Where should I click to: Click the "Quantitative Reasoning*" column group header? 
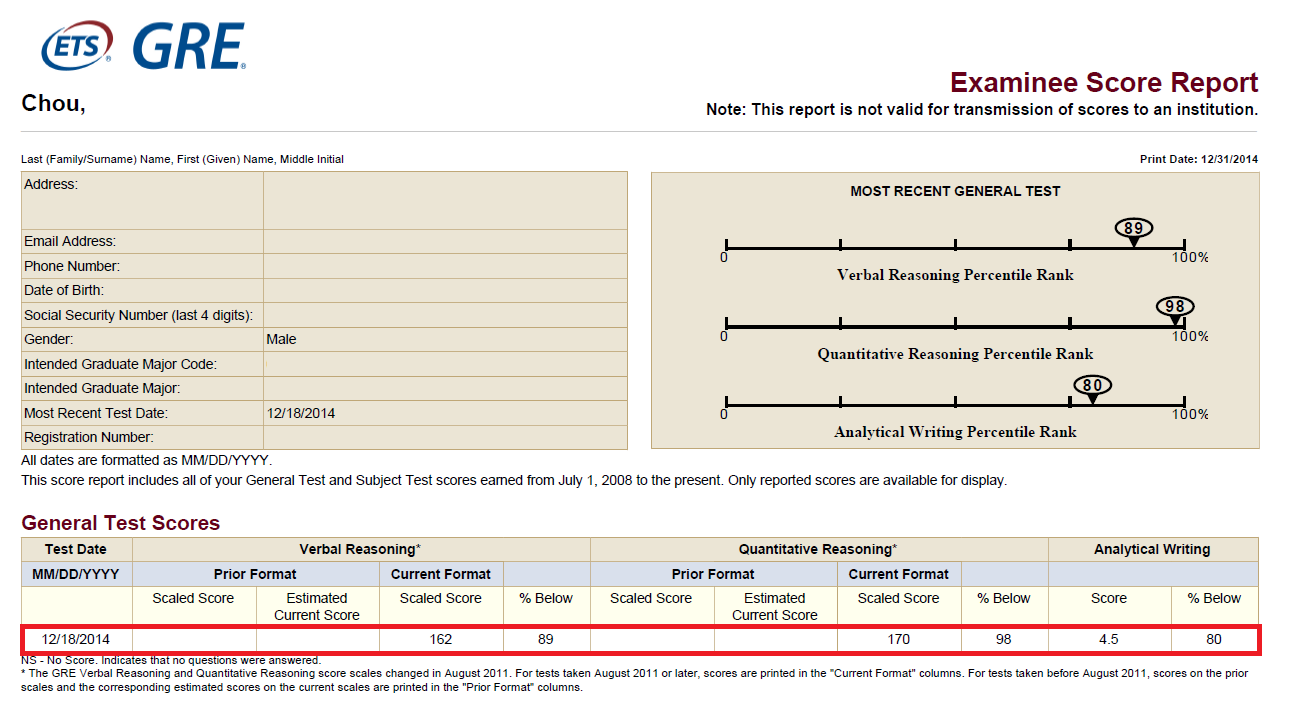pyautogui.click(x=818, y=549)
